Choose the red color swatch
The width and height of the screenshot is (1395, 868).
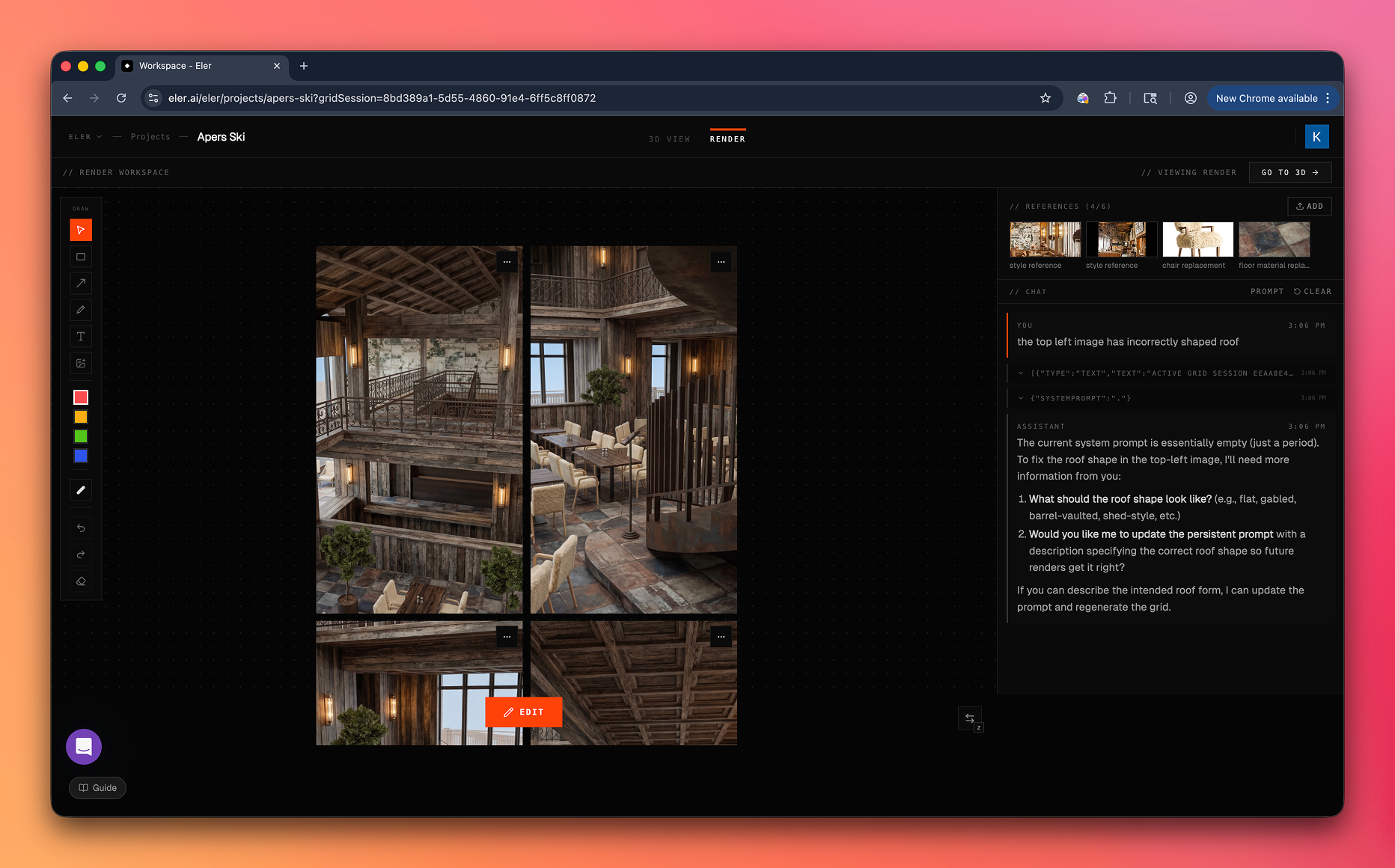pyautogui.click(x=81, y=397)
